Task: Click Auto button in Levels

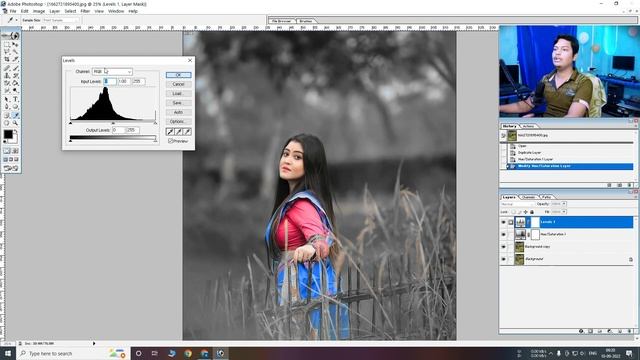Action: 178,112
